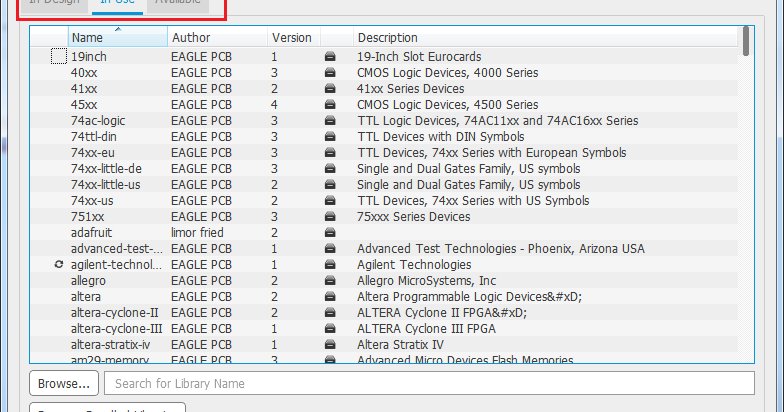
Task: Click the 'Altera Stratix IV' description
Action: click(400, 344)
